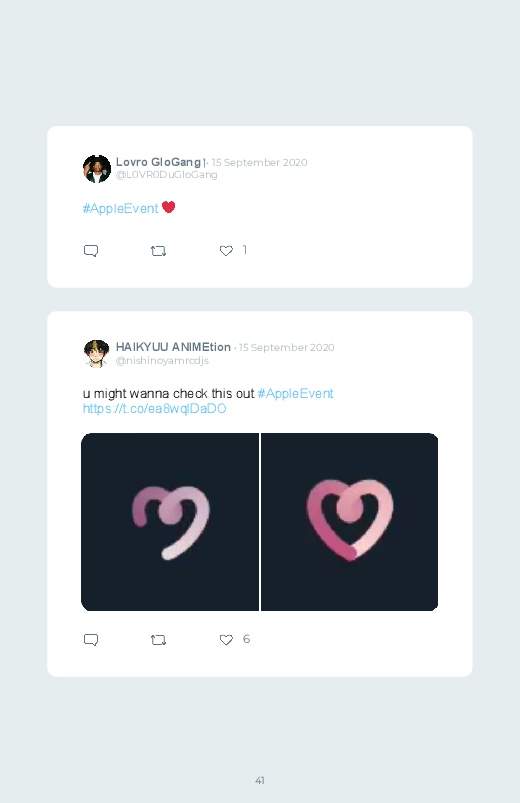
Task: Click @L0VR0DuGloGang handle
Action: click(167, 175)
